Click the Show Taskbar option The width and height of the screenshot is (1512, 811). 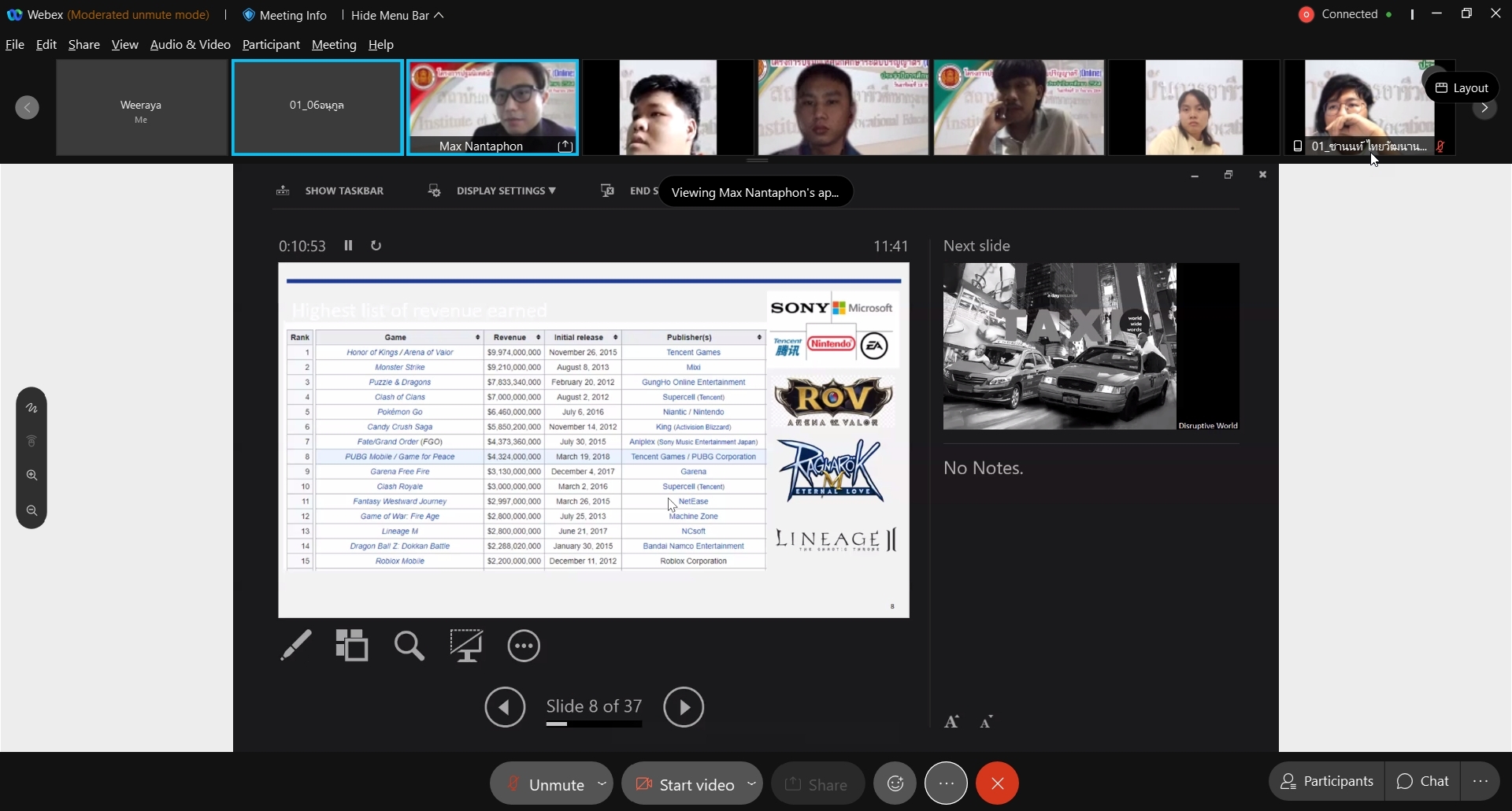pyautogui.click(x=330, y=191)
